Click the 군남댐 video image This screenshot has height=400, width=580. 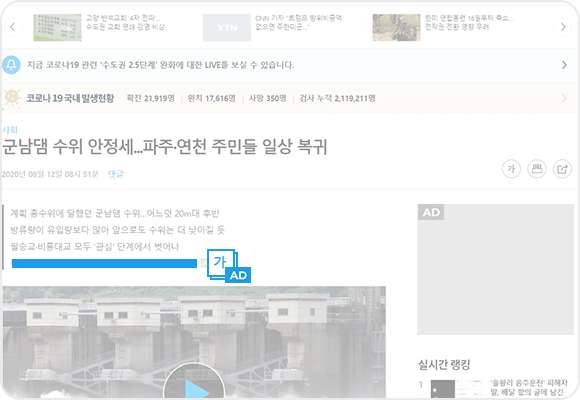pyautogui.click(x=194, y=342)
